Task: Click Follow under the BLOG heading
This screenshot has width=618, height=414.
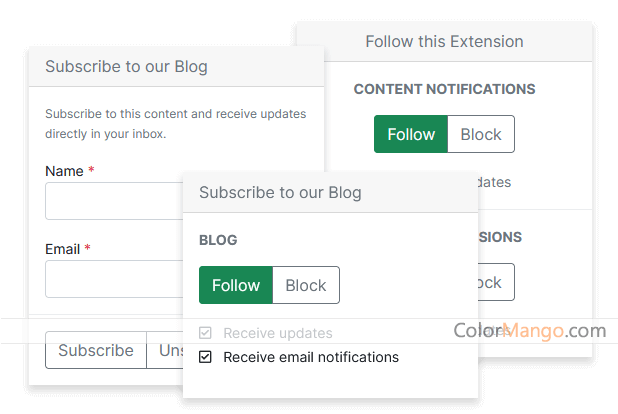Action: tap(236, 285)
